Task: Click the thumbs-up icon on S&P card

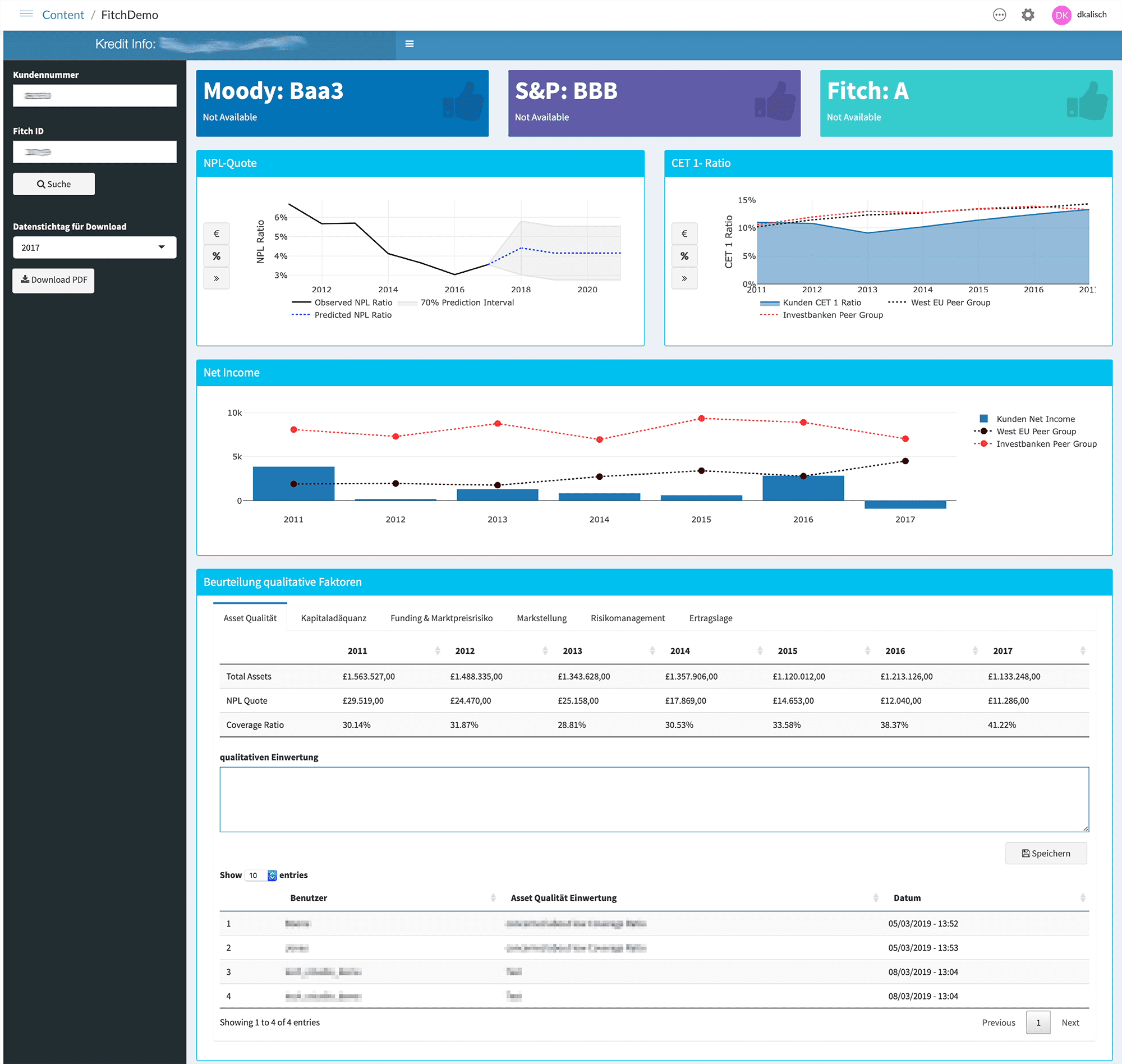Action: 775,102
